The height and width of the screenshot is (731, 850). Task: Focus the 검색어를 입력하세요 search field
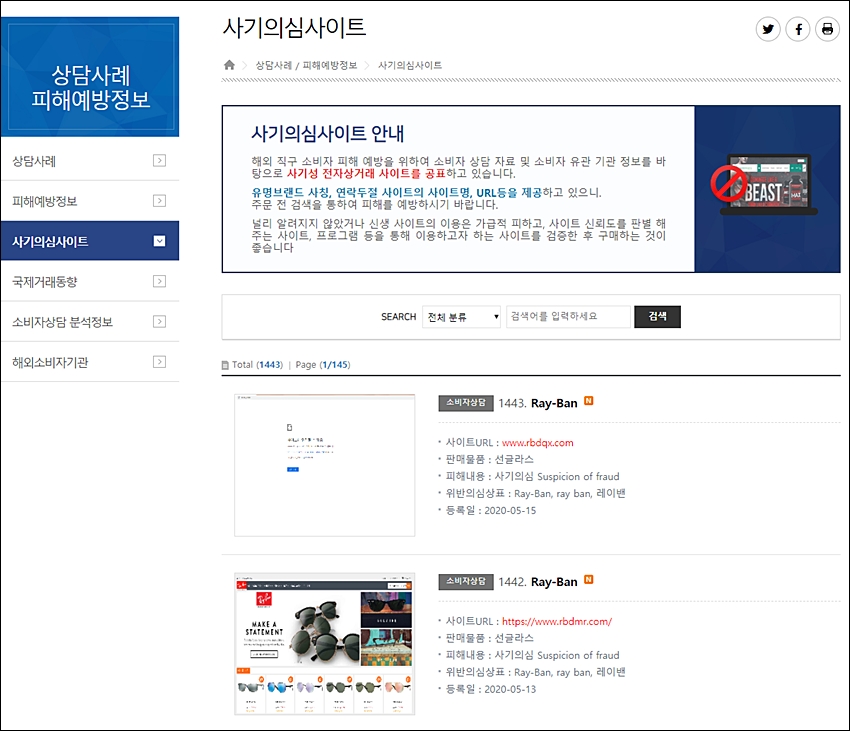569,317
